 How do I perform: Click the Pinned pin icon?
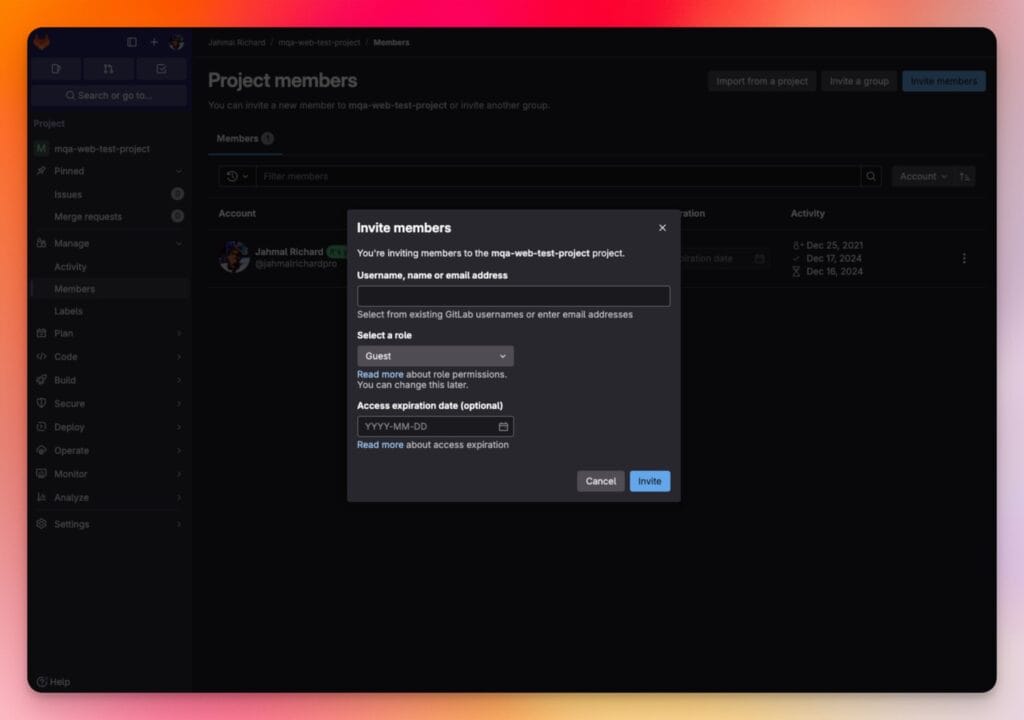coord(42,171)
